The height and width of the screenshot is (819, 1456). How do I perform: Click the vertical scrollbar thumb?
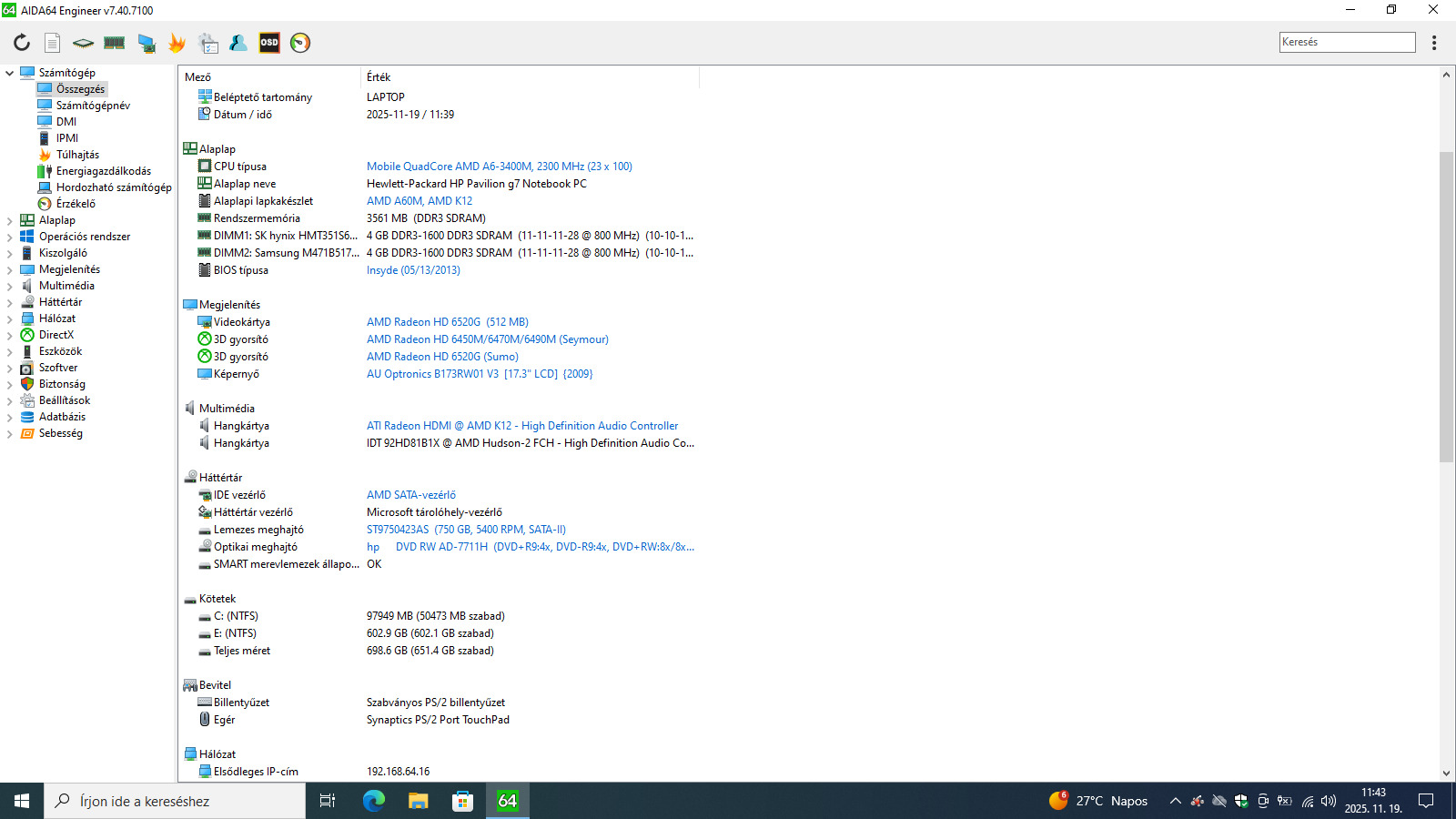[1446, 307]
